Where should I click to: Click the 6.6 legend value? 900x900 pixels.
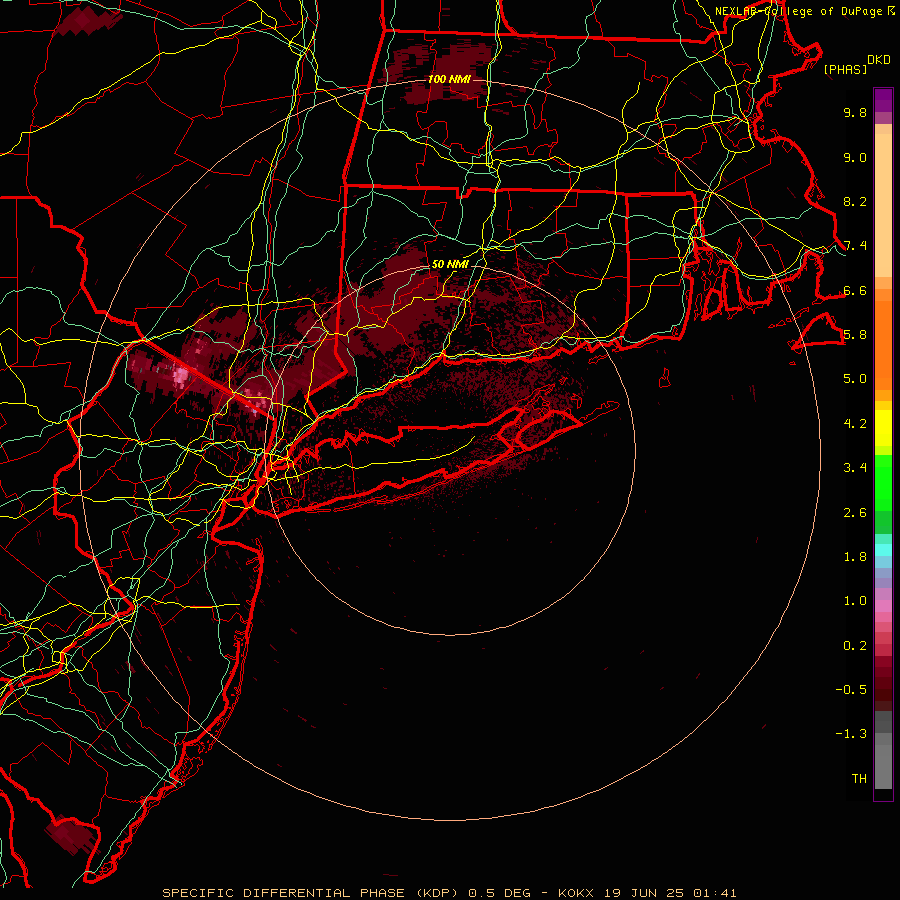click(855, 290)
